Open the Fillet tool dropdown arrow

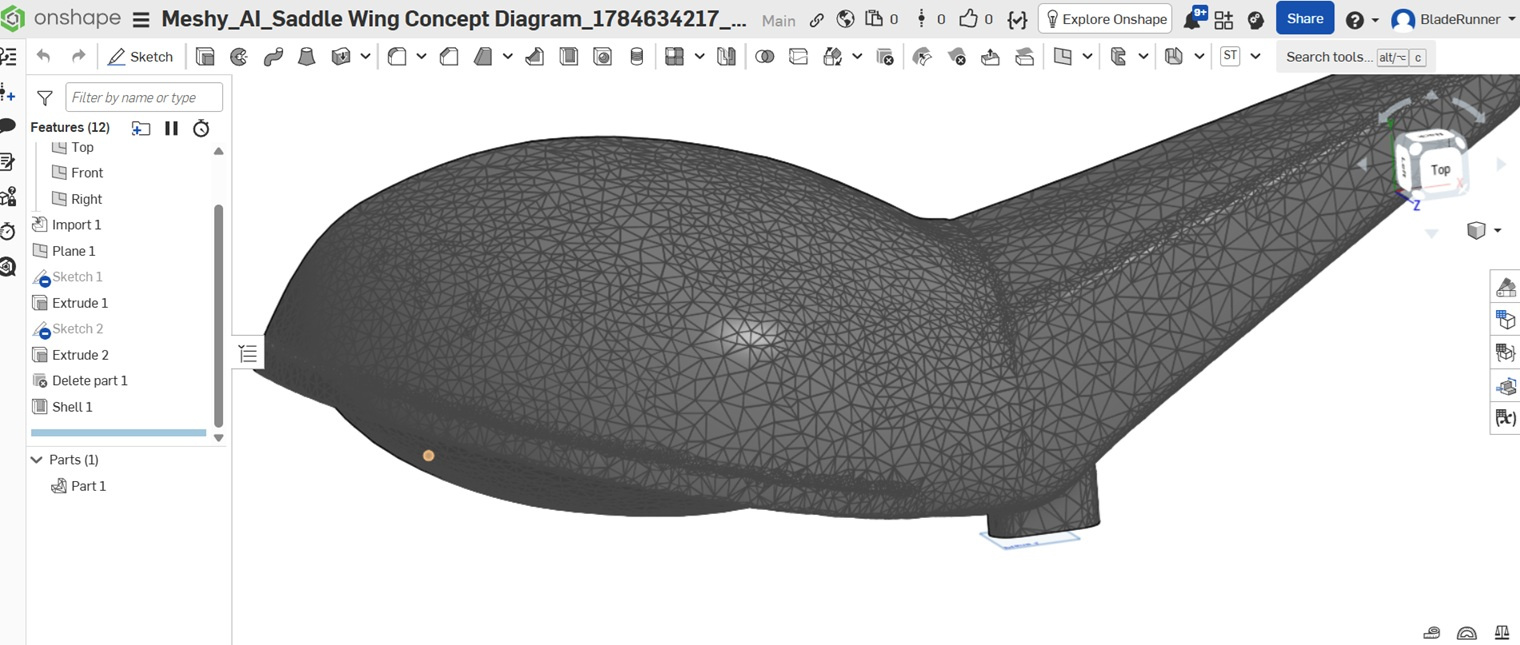click(x=421, y=57)
